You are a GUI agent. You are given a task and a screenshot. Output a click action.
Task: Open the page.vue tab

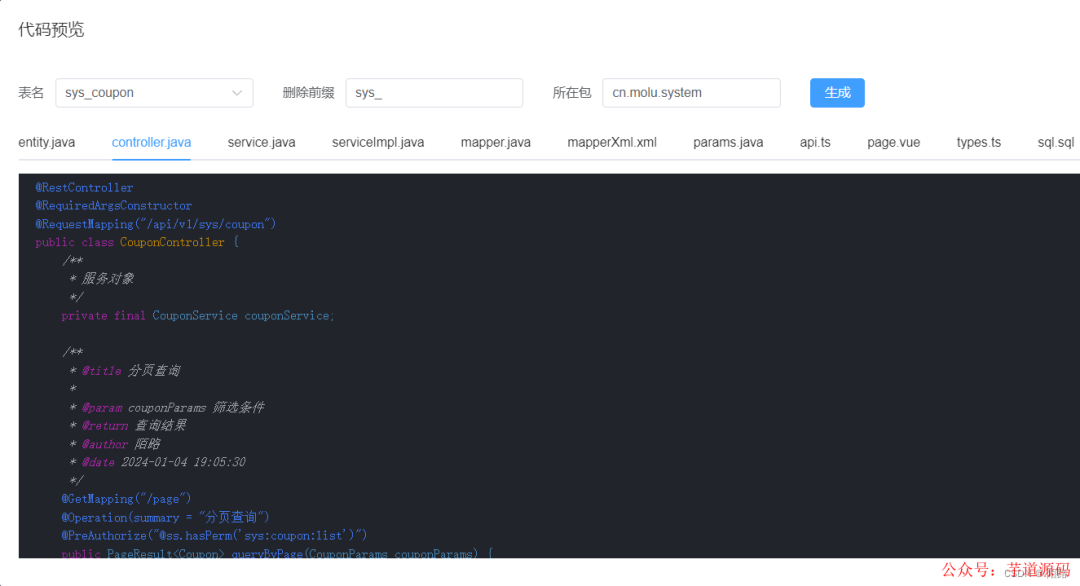click(x=893, y=143)
